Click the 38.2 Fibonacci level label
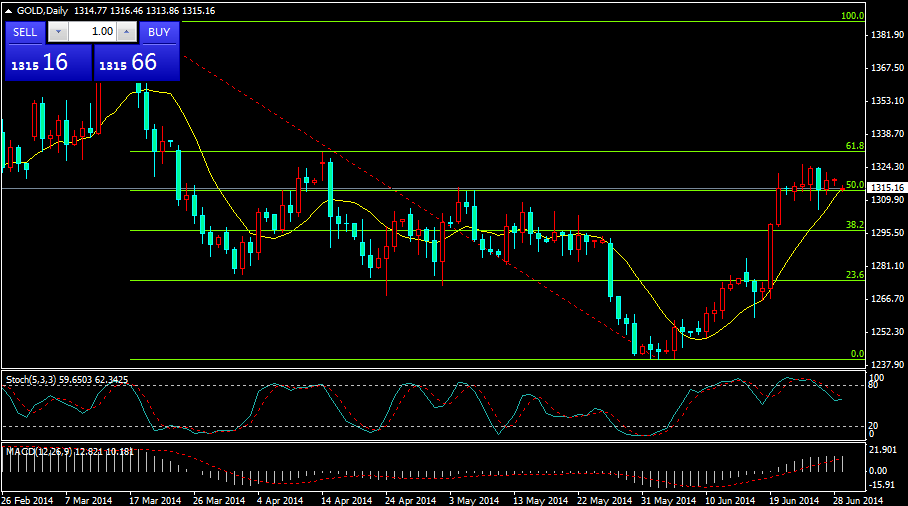The width and height of the screenshot is (908, 506). (854, 225)
